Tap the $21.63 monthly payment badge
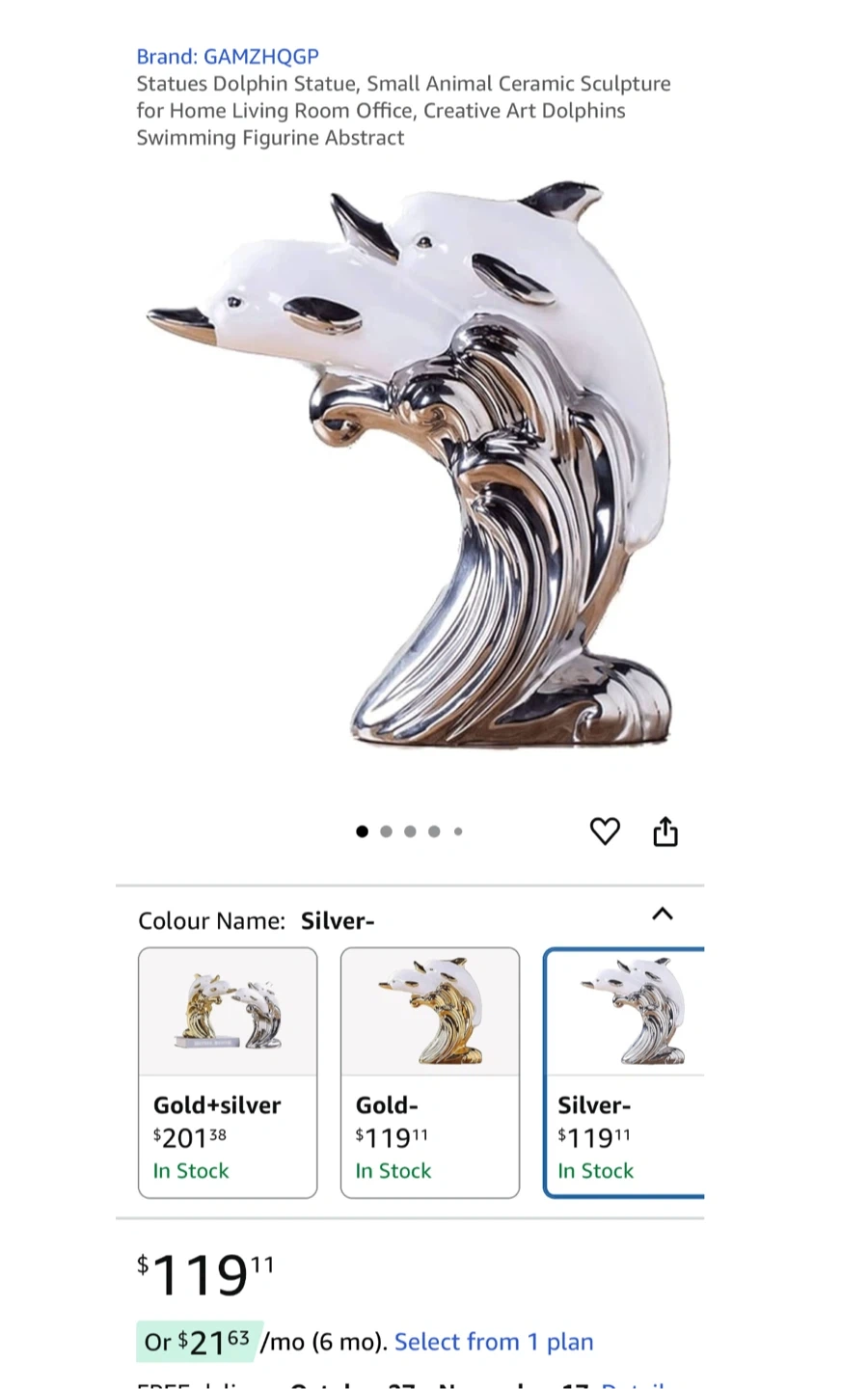The width and height of the screenshot is (868, 1389). click(x=197, y=1342)
